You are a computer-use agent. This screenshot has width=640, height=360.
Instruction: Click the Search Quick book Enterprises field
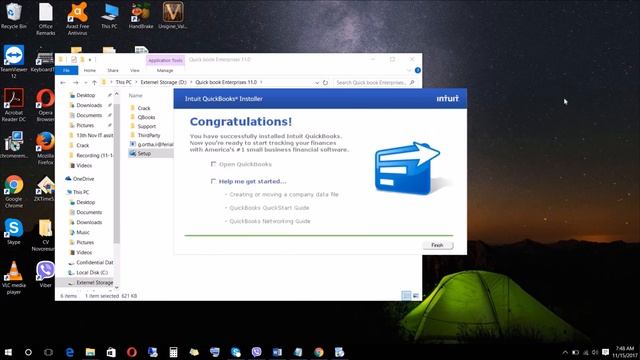tap(375, 82)
